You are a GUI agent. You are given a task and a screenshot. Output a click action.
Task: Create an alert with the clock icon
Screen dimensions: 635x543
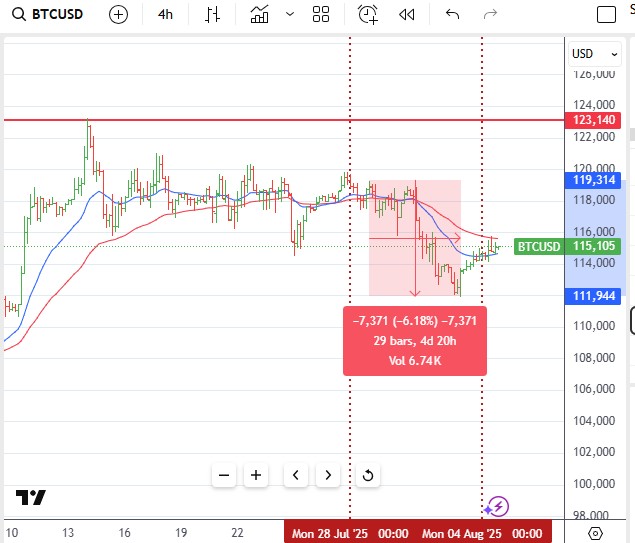[368, 15]
